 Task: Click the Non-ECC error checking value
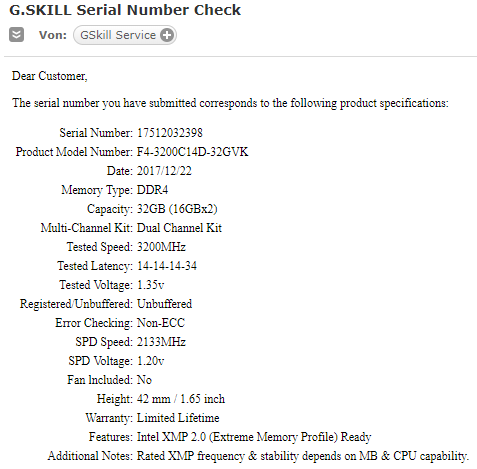[x=161, y=323]
